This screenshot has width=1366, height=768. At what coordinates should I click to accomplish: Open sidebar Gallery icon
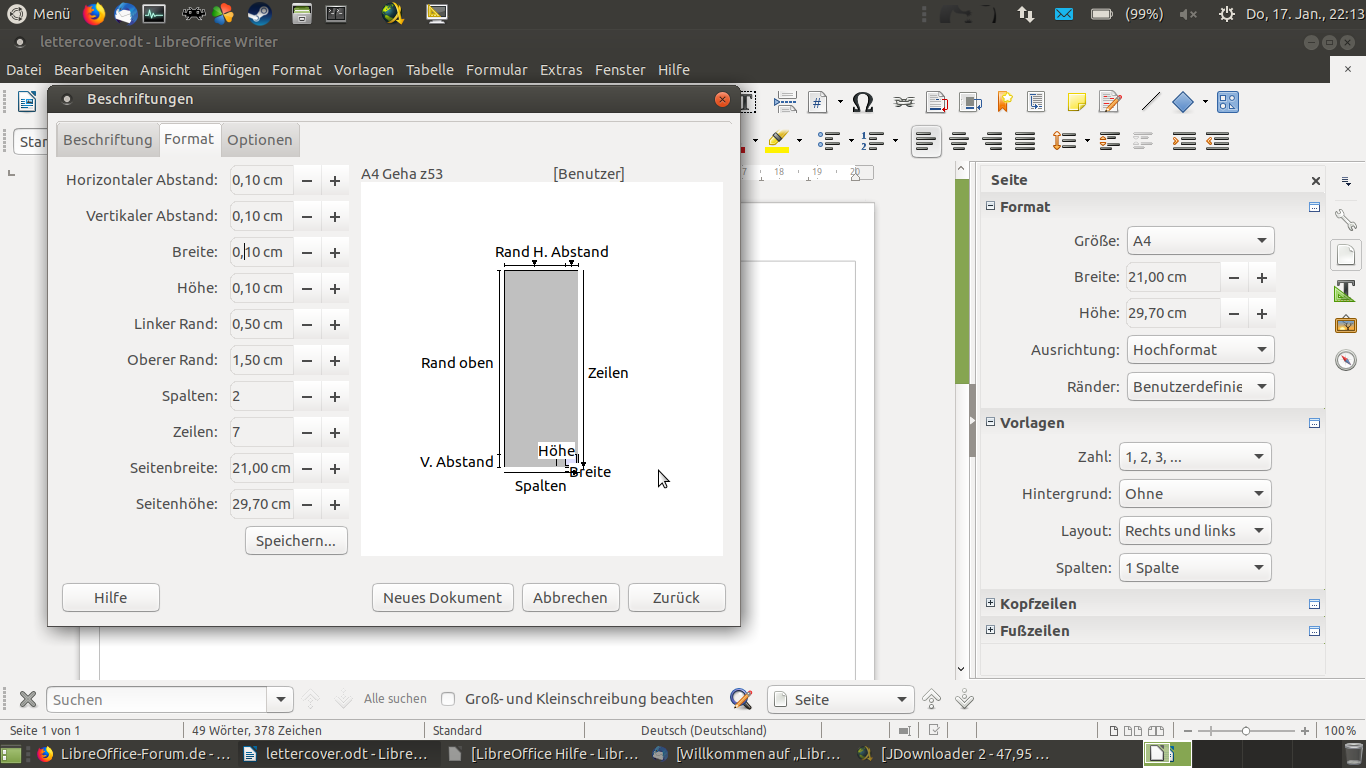[1346, 325]
